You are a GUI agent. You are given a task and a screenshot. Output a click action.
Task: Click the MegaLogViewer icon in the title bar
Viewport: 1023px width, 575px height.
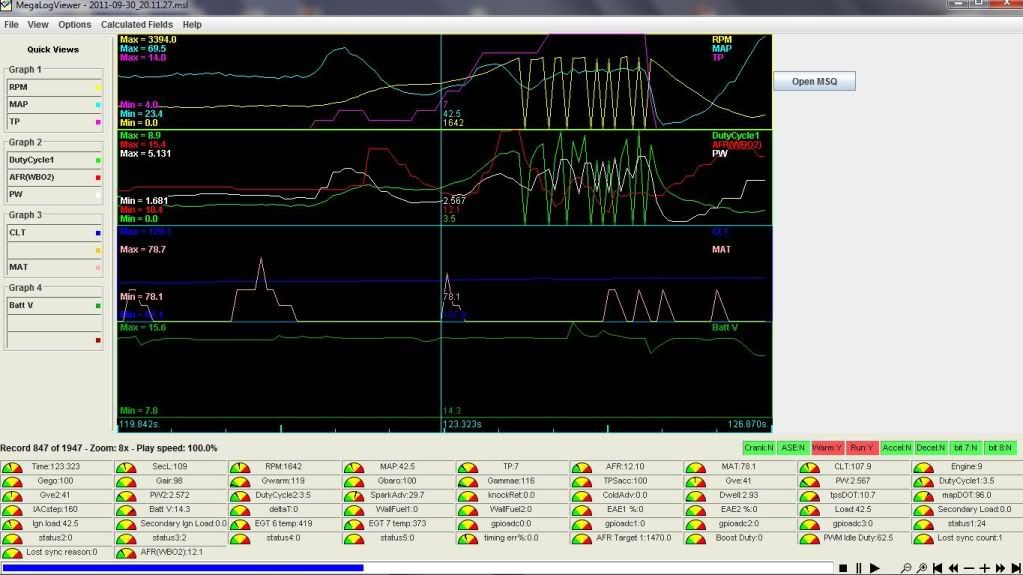coord(7,6)
